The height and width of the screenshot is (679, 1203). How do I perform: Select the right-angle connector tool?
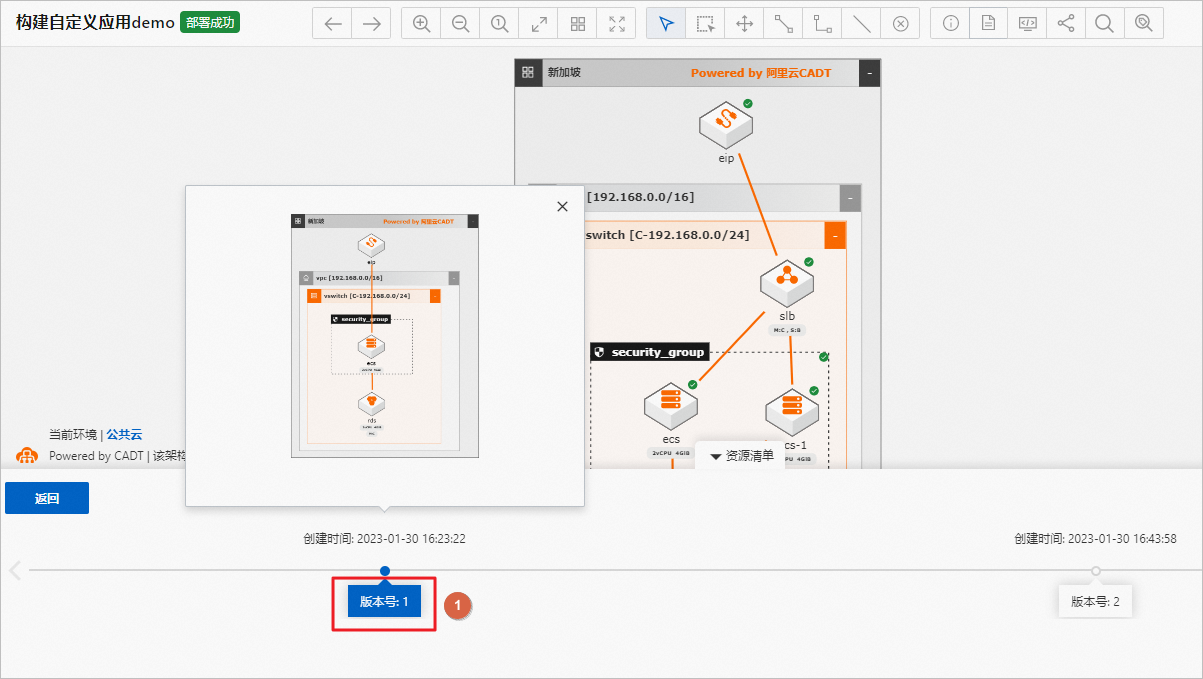(823, 24)
